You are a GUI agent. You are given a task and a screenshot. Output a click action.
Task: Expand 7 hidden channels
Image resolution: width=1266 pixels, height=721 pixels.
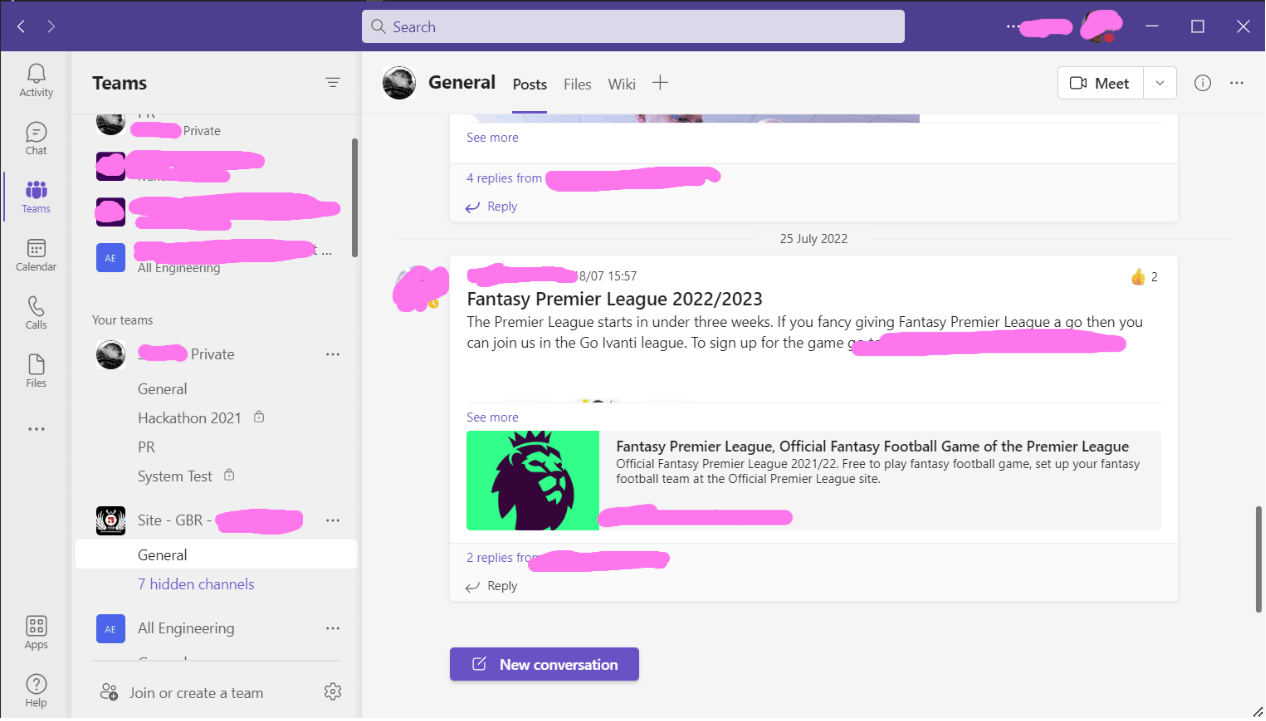196,584
